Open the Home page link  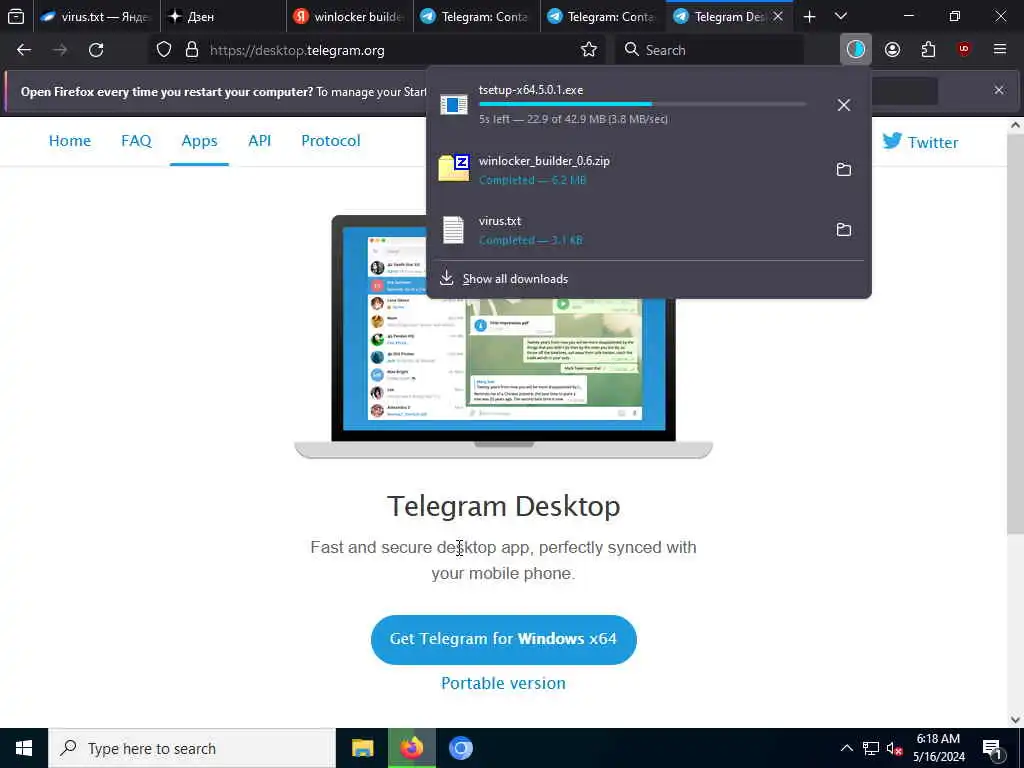click(70, 140)
